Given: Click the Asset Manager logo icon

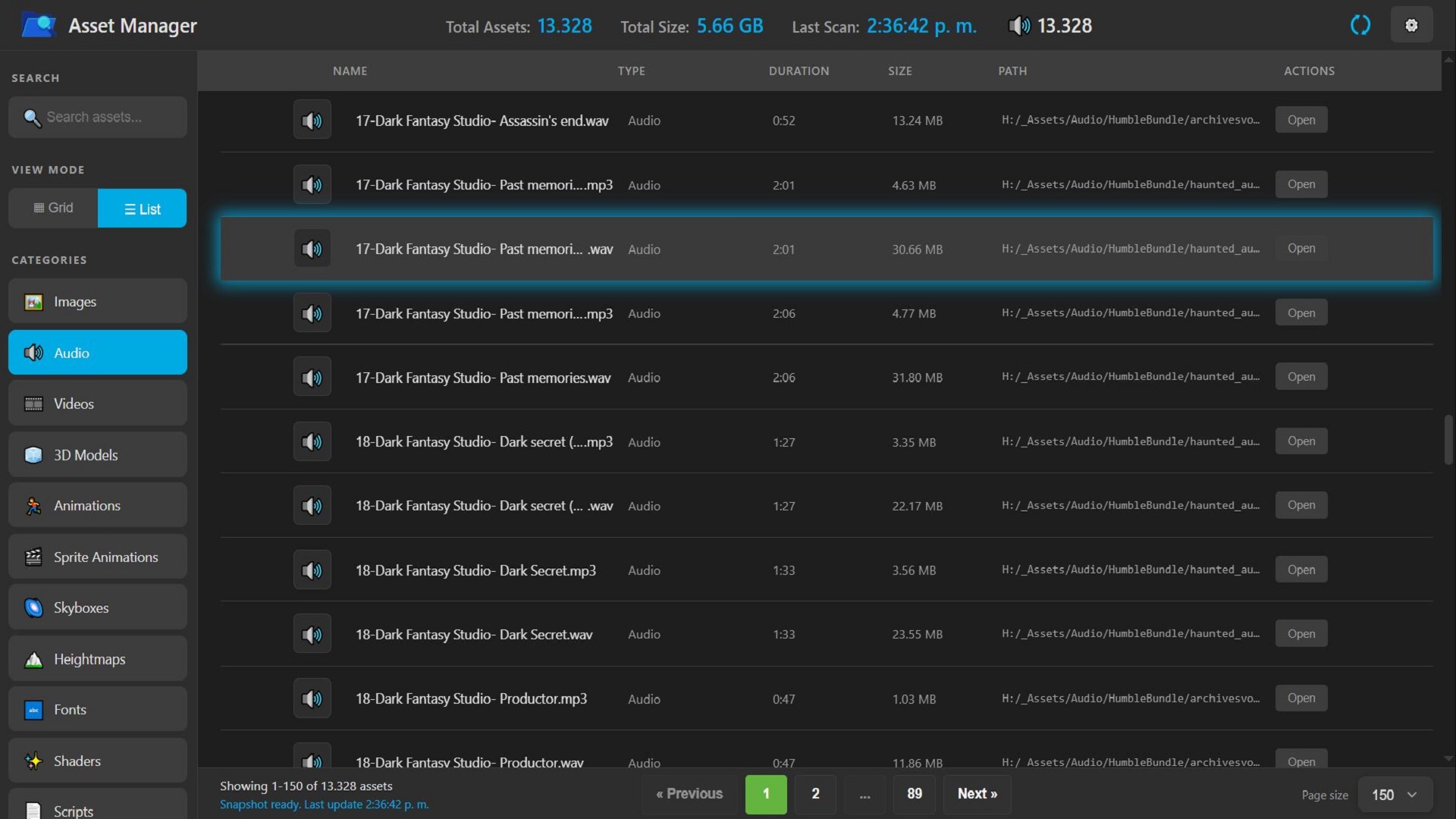Looking at the screenshot, I should point(39,25).
